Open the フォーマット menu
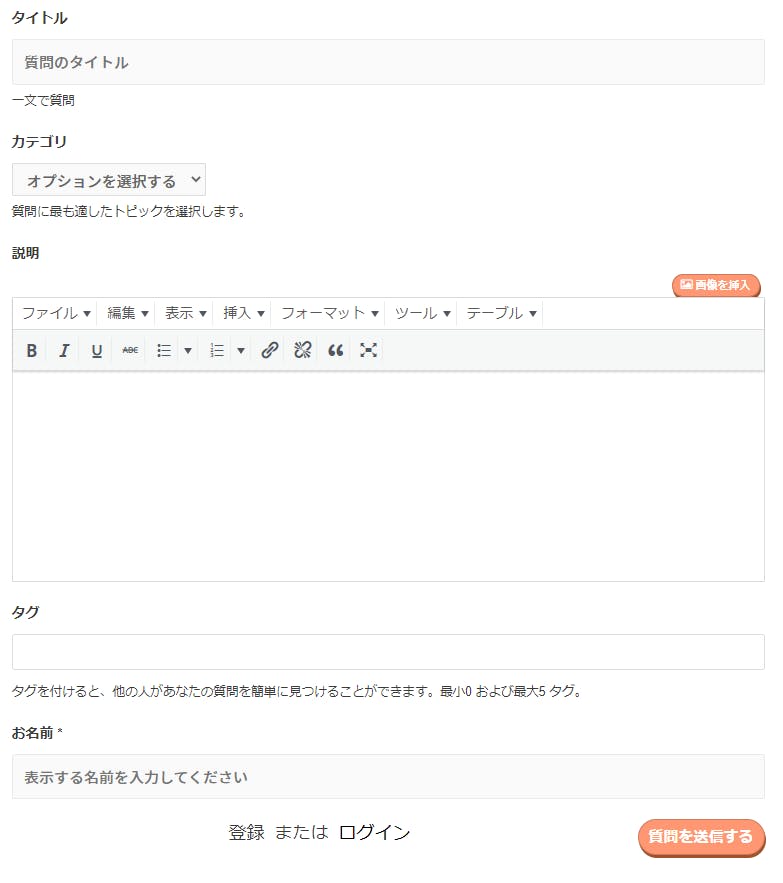Image resolution: width=783 pixels, height=883 pixels. (x=330, y=313)
